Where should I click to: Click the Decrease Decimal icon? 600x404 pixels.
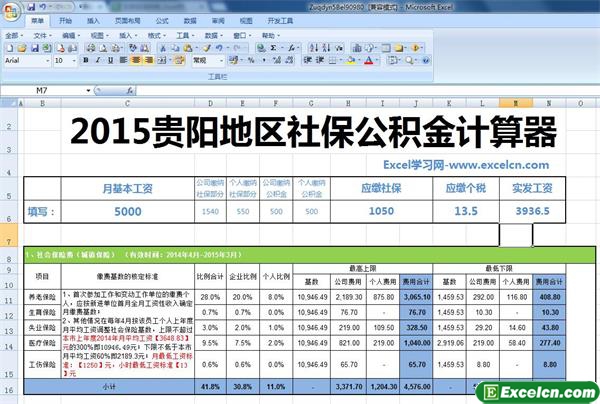(x=289, y=60)
